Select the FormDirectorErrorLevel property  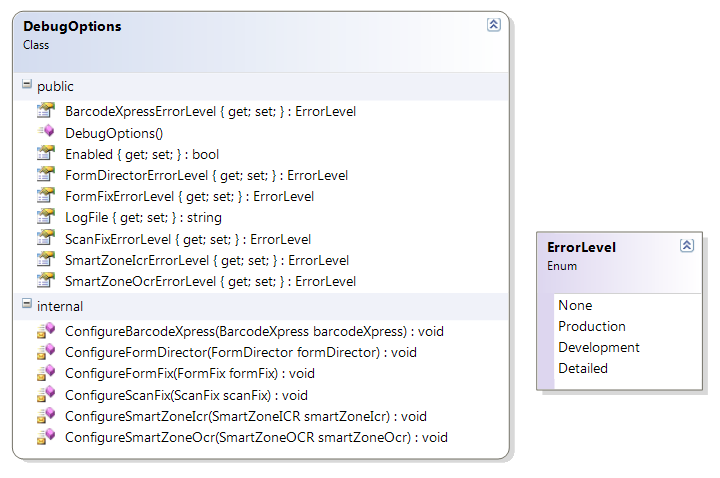click(206, 175)
